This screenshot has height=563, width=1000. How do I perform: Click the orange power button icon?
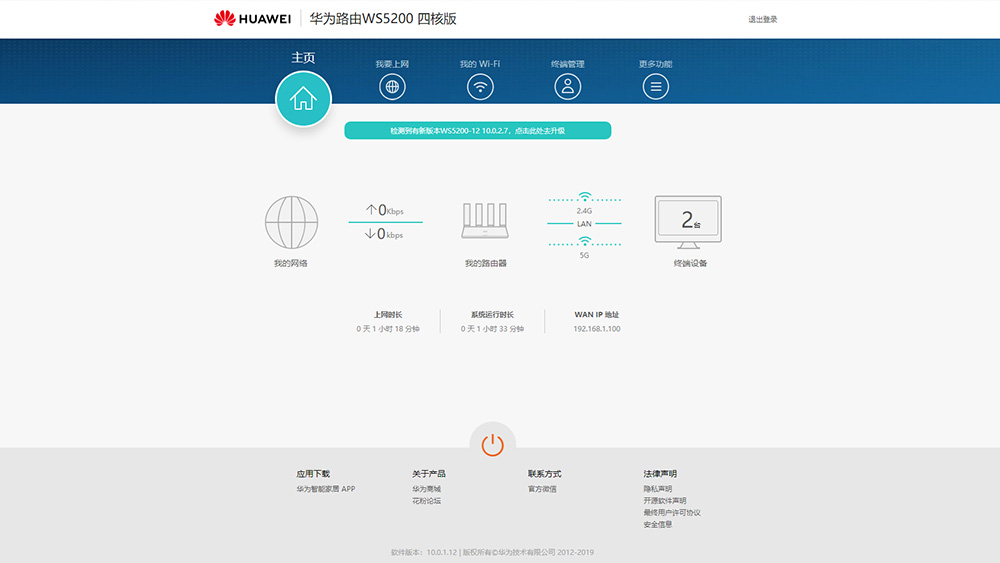pos(492,445)
